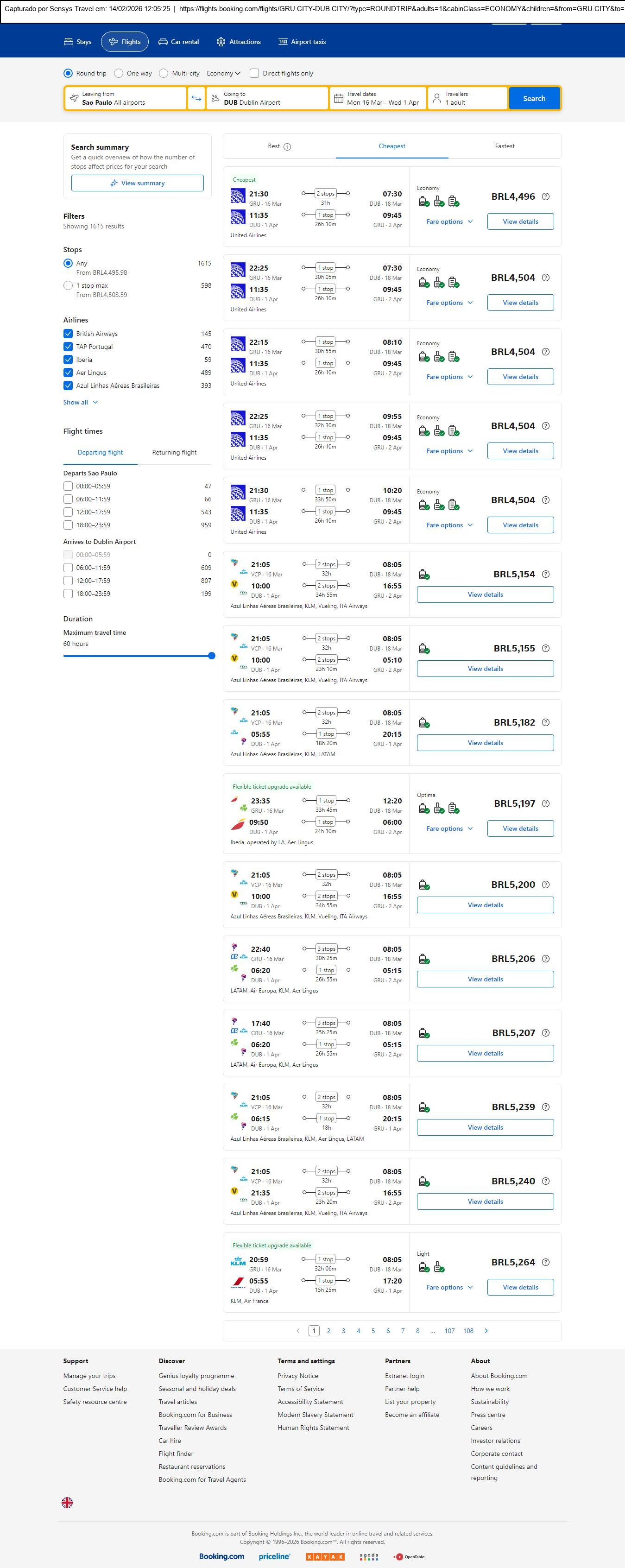Click the View summary button
The image size is (625, 1568).
[x=137, y=183]
